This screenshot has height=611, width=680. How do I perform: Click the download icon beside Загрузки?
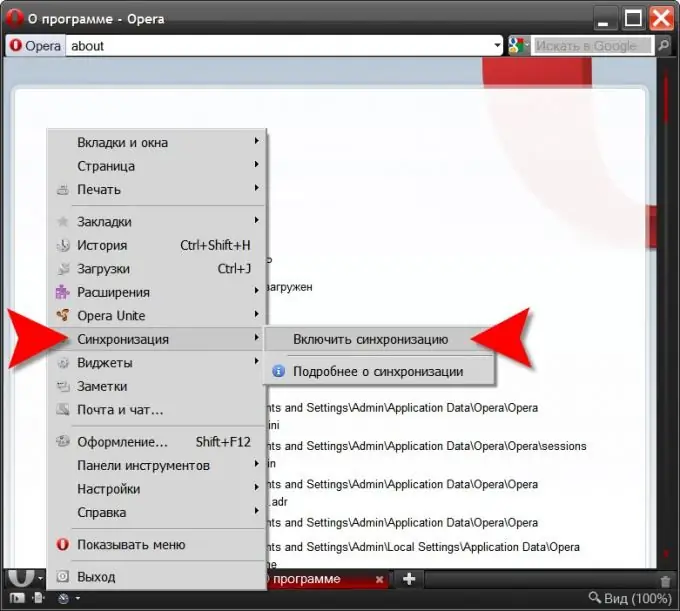pyautogui.click(x=63, y=269)
